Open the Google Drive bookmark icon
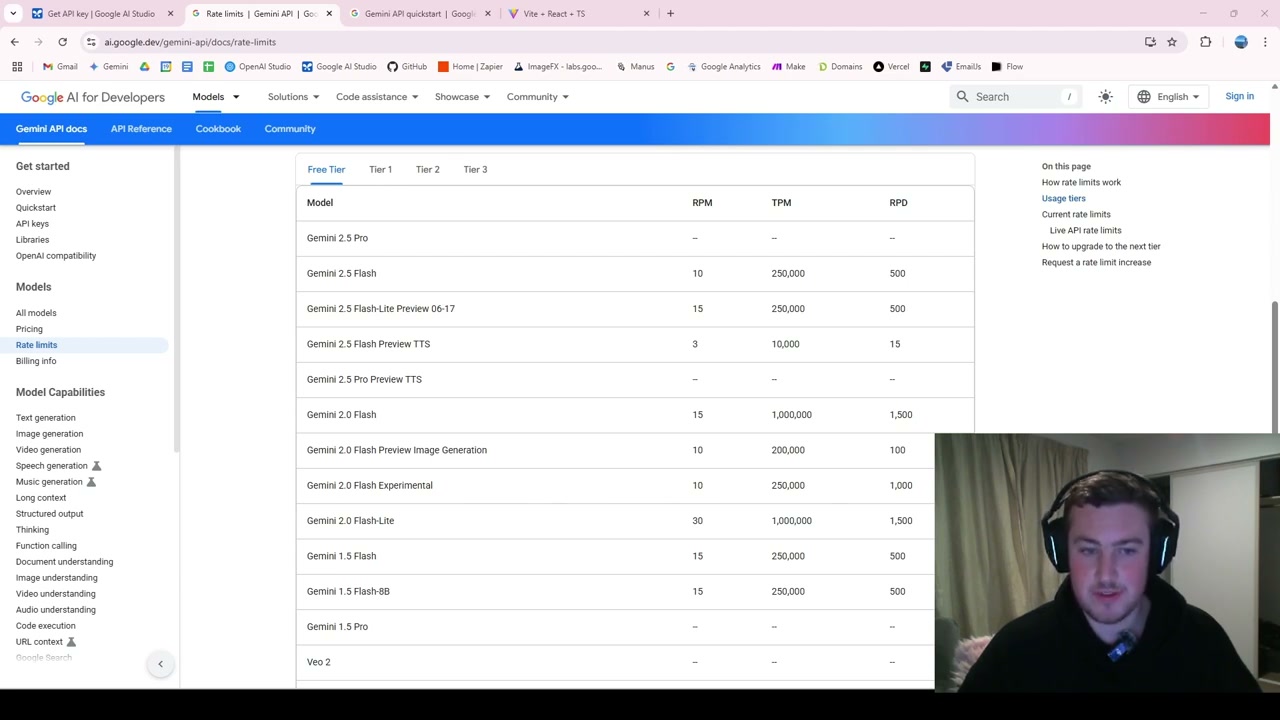 (x=144, y=67)
